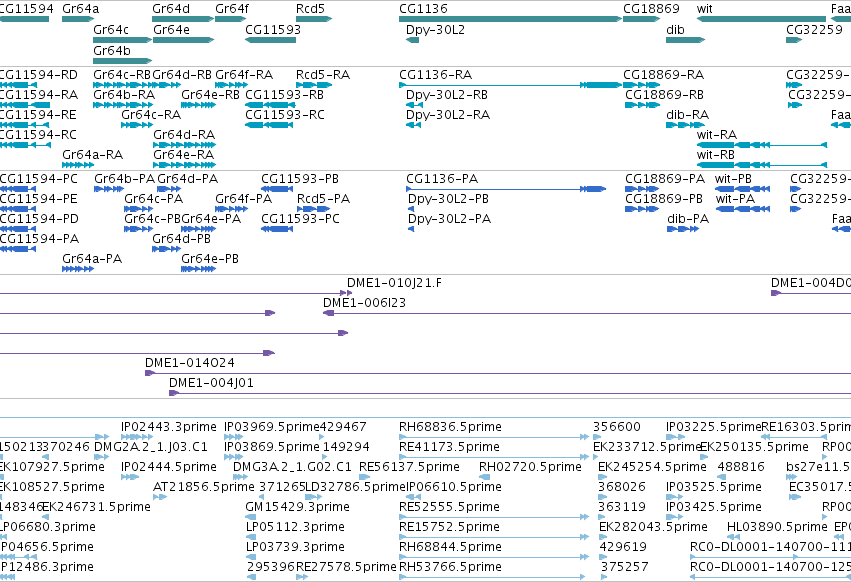Select BAC clone DME1-006I23

(587, 313)
